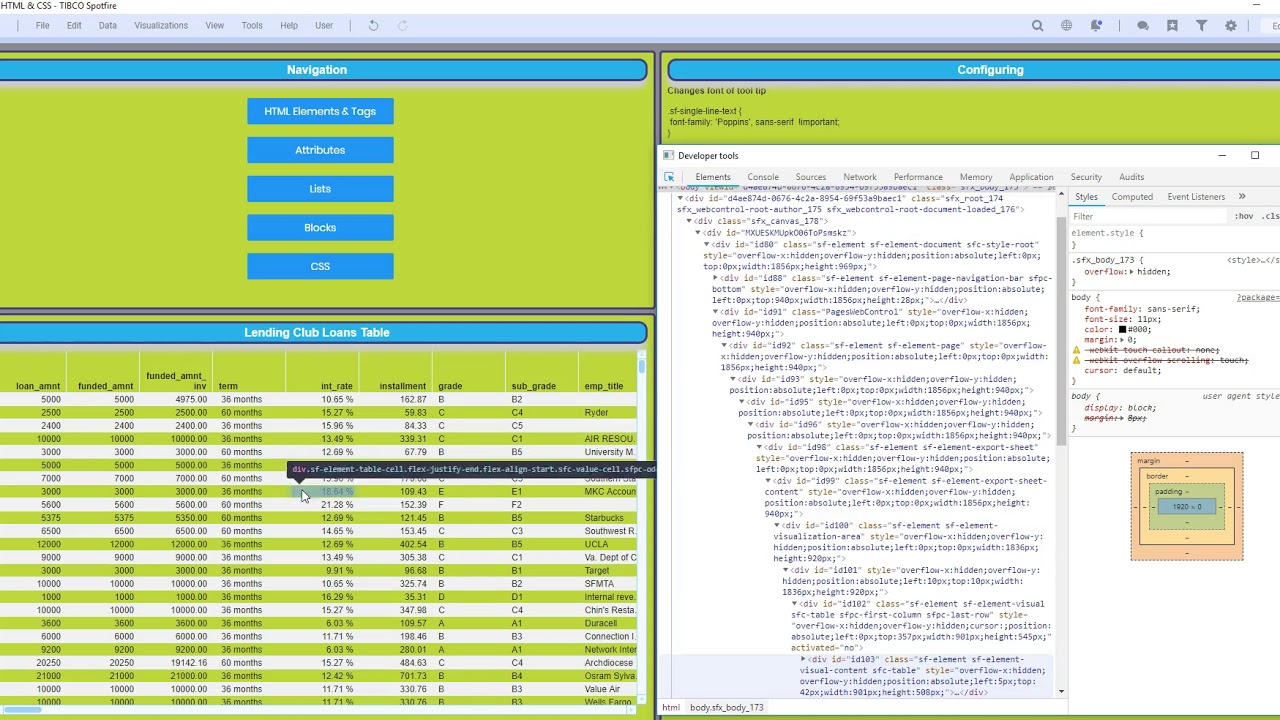Switch to the Elements tab in DevTools
Image resolution: width=1280 pixels, height=720 pixels.
pyautogui.click(x=713, y=177)
